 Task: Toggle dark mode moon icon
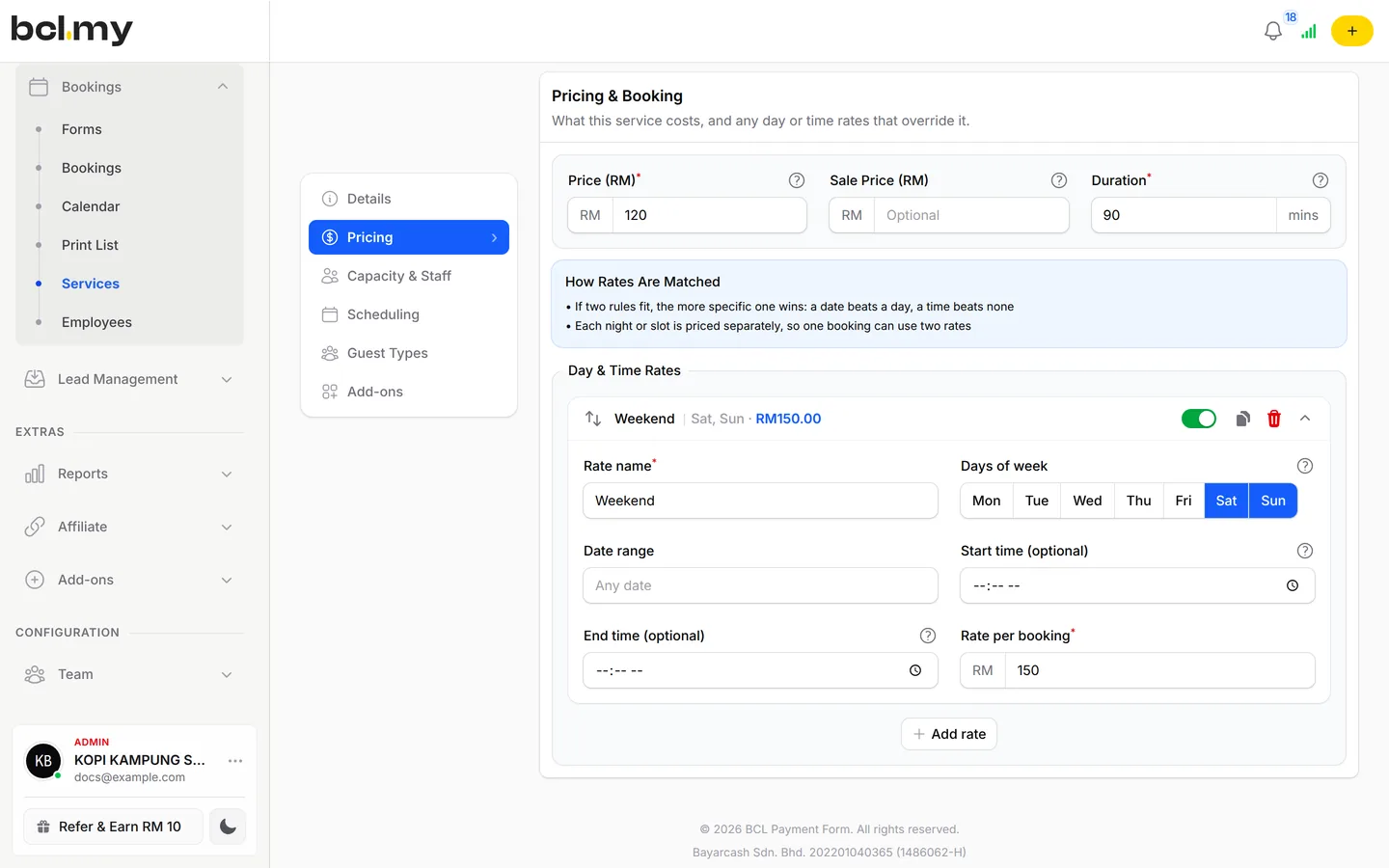tap(228, 827)
